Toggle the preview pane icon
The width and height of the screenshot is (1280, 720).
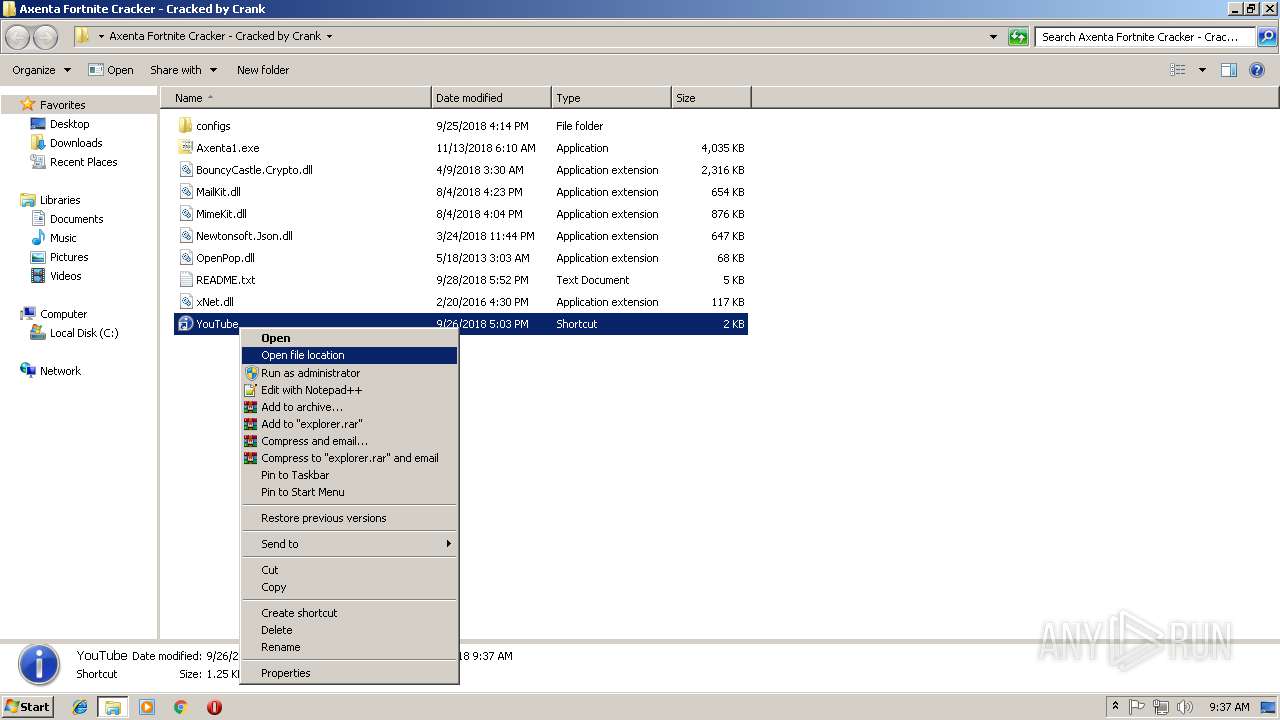1229,70
